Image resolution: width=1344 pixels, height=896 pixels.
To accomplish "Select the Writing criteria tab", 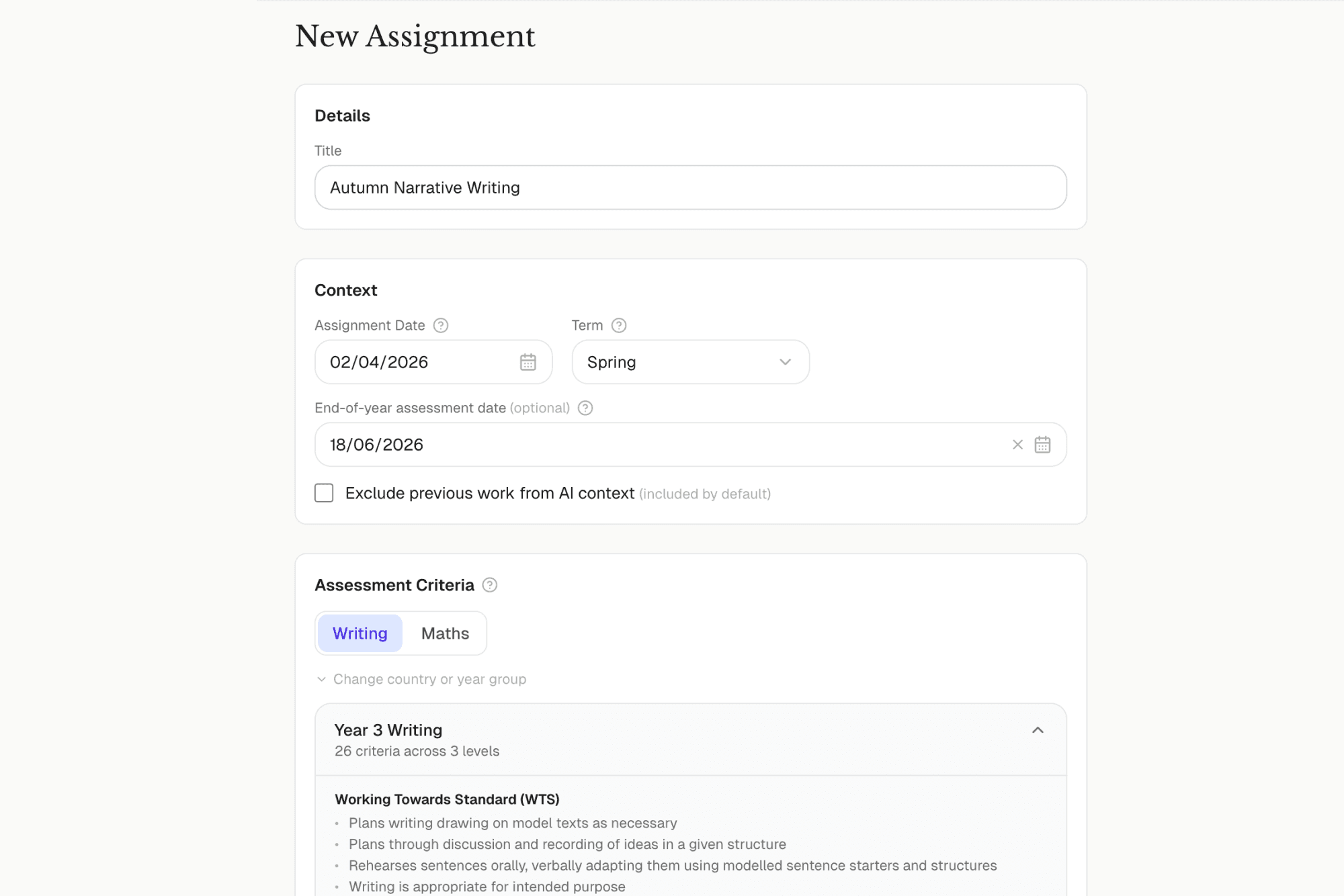I will [x=360, y=633].
